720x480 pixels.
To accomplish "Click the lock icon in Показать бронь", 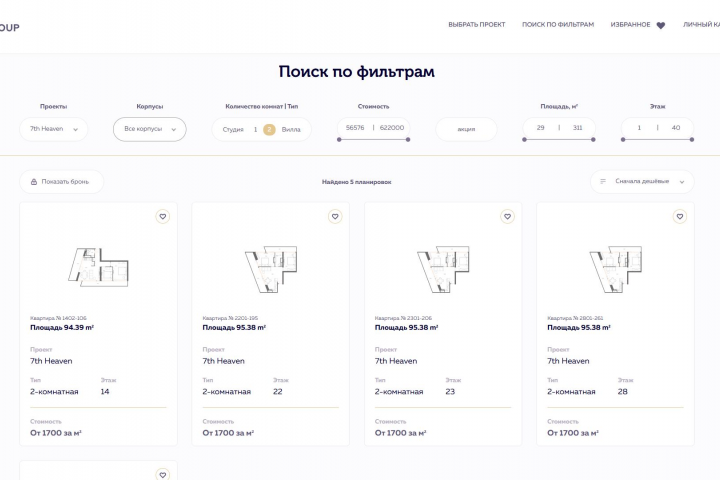I will point(34,182).
